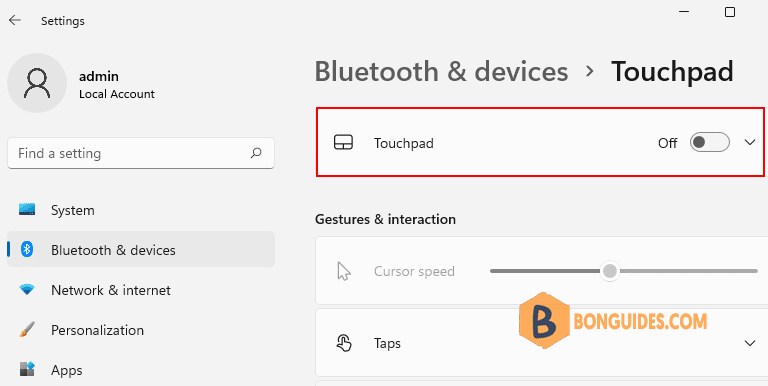Click the System monitor icon

pos(27,210)
